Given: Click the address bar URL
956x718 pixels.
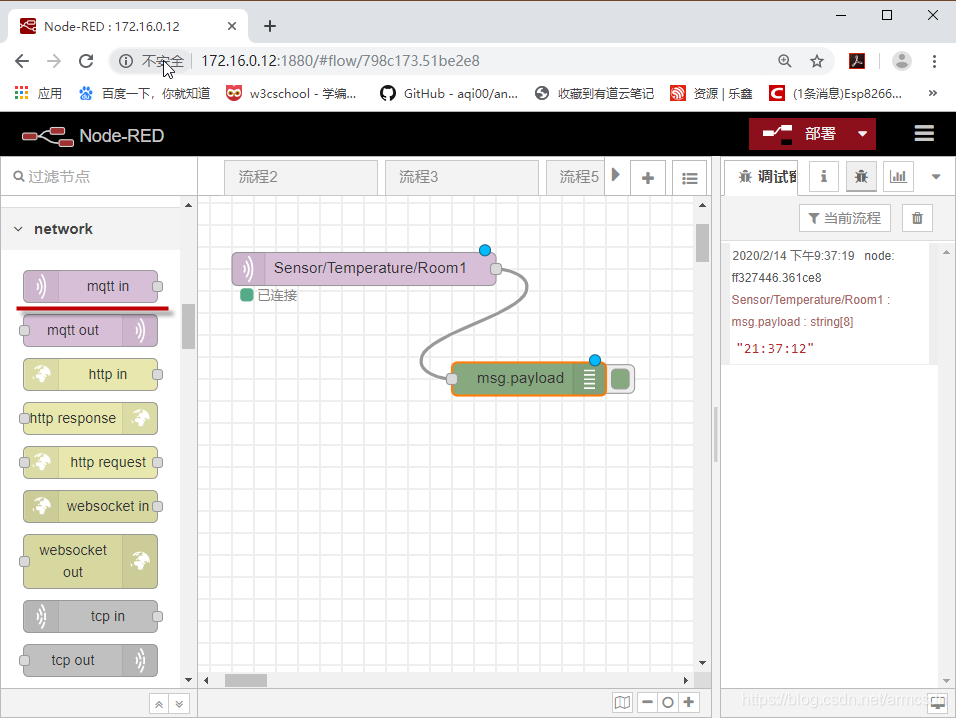Looking at the screenshot, I should (340, 61).
